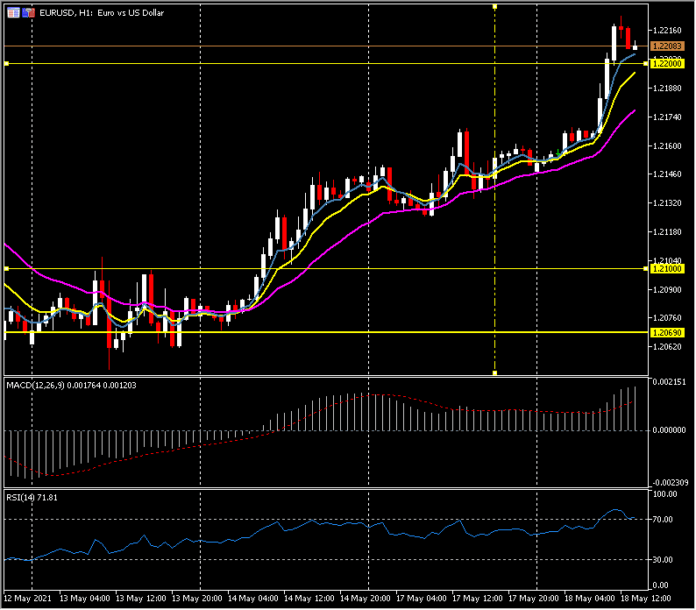Viewport: 696px width, 610px height.
Task: Select the green trade entry arrow marker
Action: (558, 153)
